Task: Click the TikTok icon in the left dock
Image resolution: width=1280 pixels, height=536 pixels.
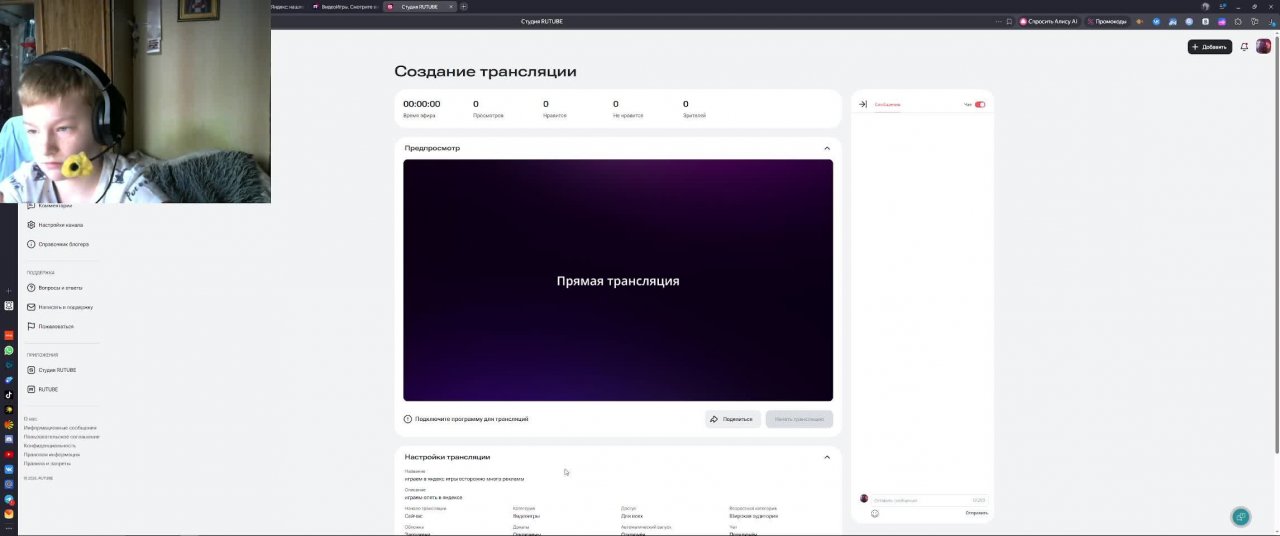Action: pyautogui.click(x=9, y=394)
